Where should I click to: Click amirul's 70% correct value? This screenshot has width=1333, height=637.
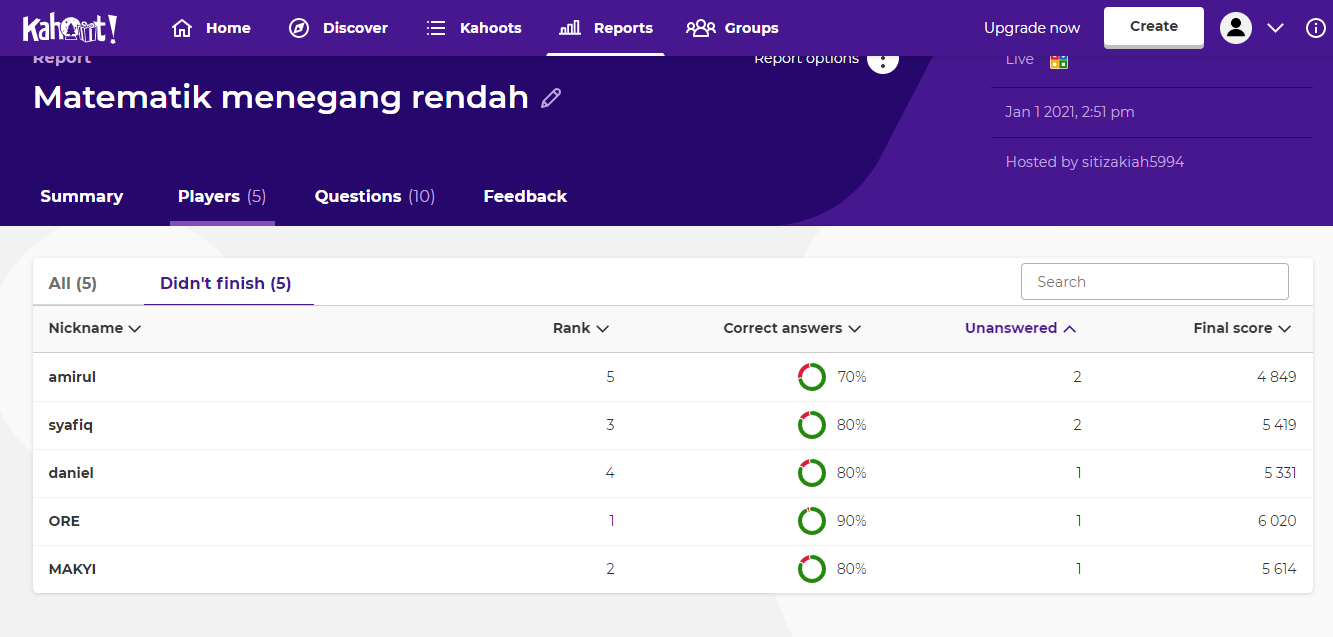(852, 377)
